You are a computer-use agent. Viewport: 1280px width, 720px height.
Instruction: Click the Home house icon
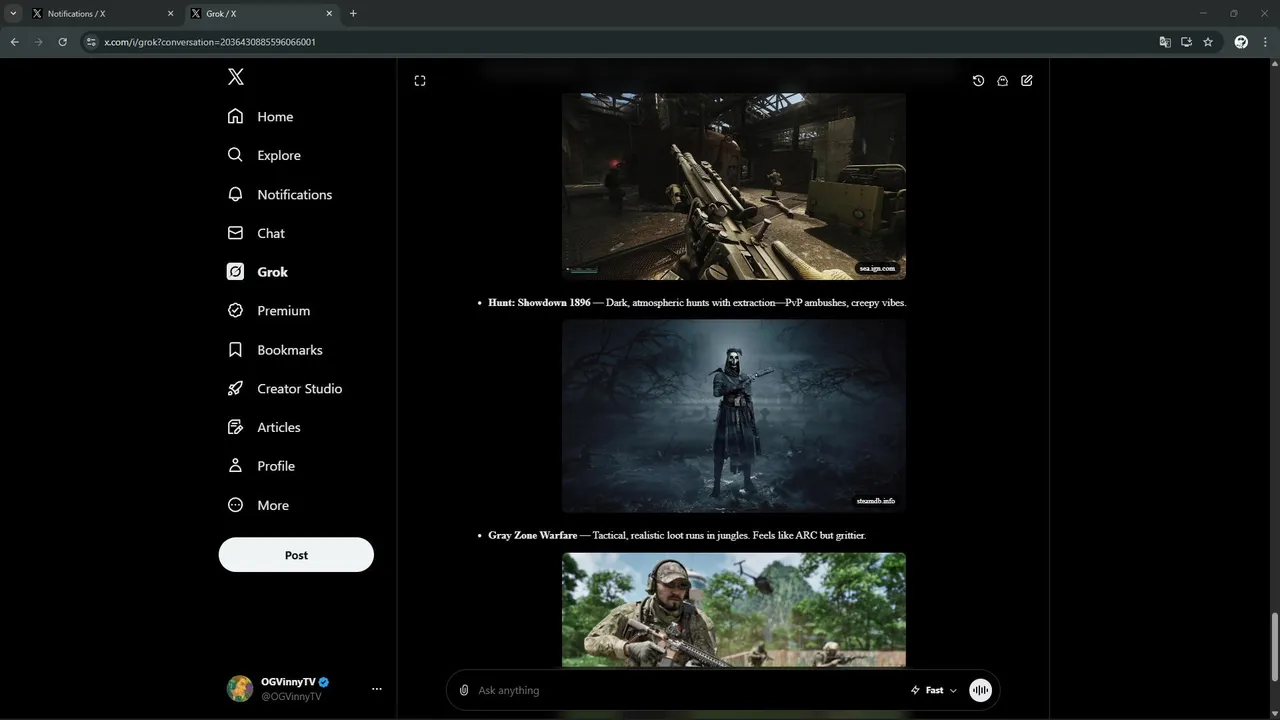tap(235, 116)
